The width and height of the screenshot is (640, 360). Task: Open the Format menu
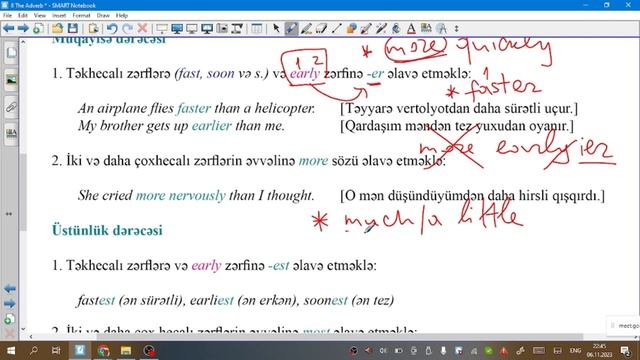81,16
